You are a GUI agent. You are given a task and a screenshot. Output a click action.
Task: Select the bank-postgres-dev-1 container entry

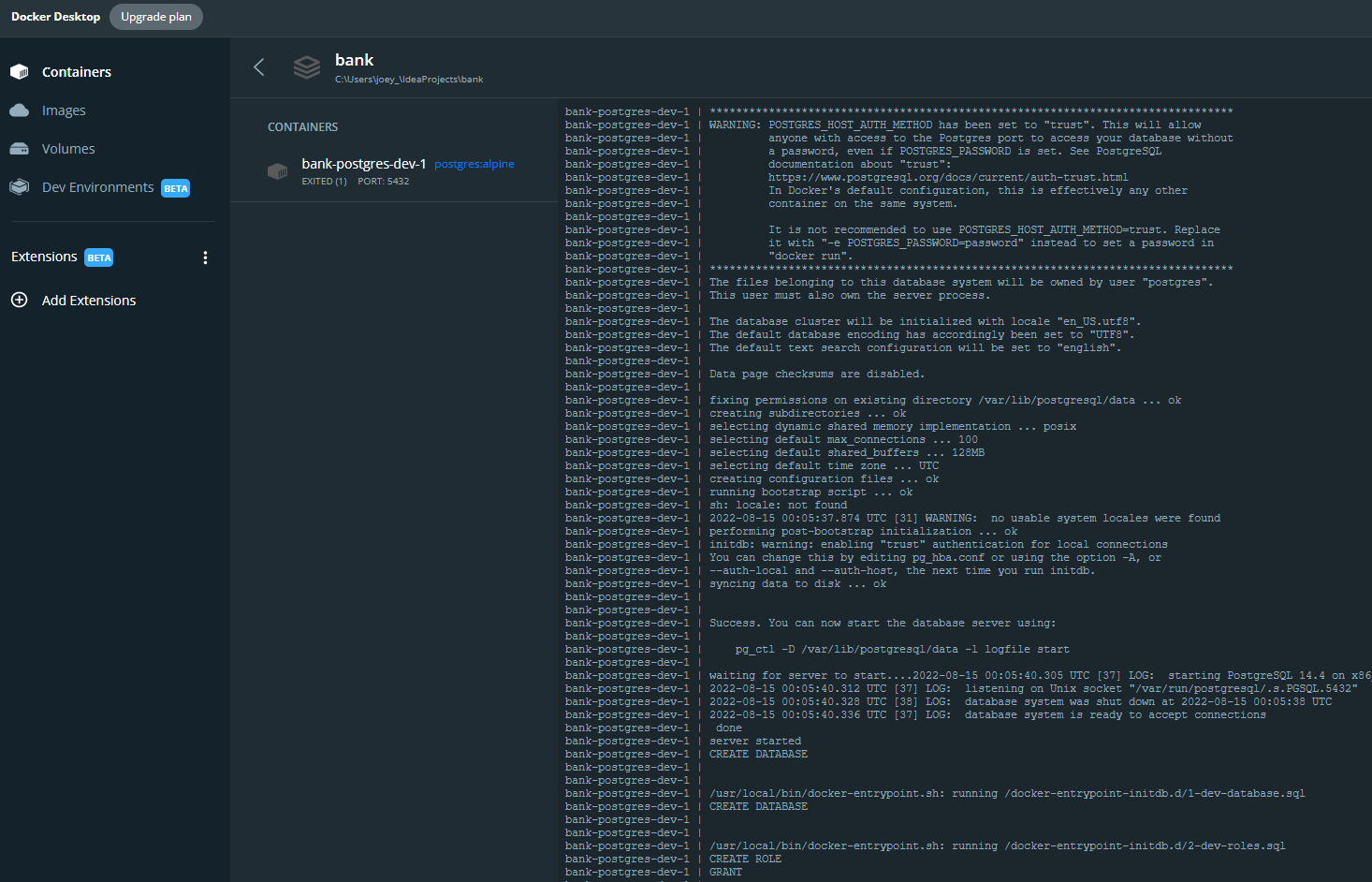[363, 163]
